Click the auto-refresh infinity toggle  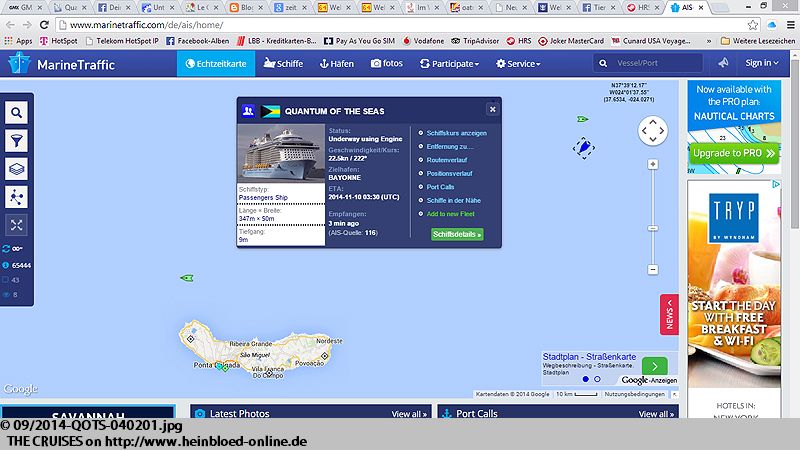click(x=13, y=248)
